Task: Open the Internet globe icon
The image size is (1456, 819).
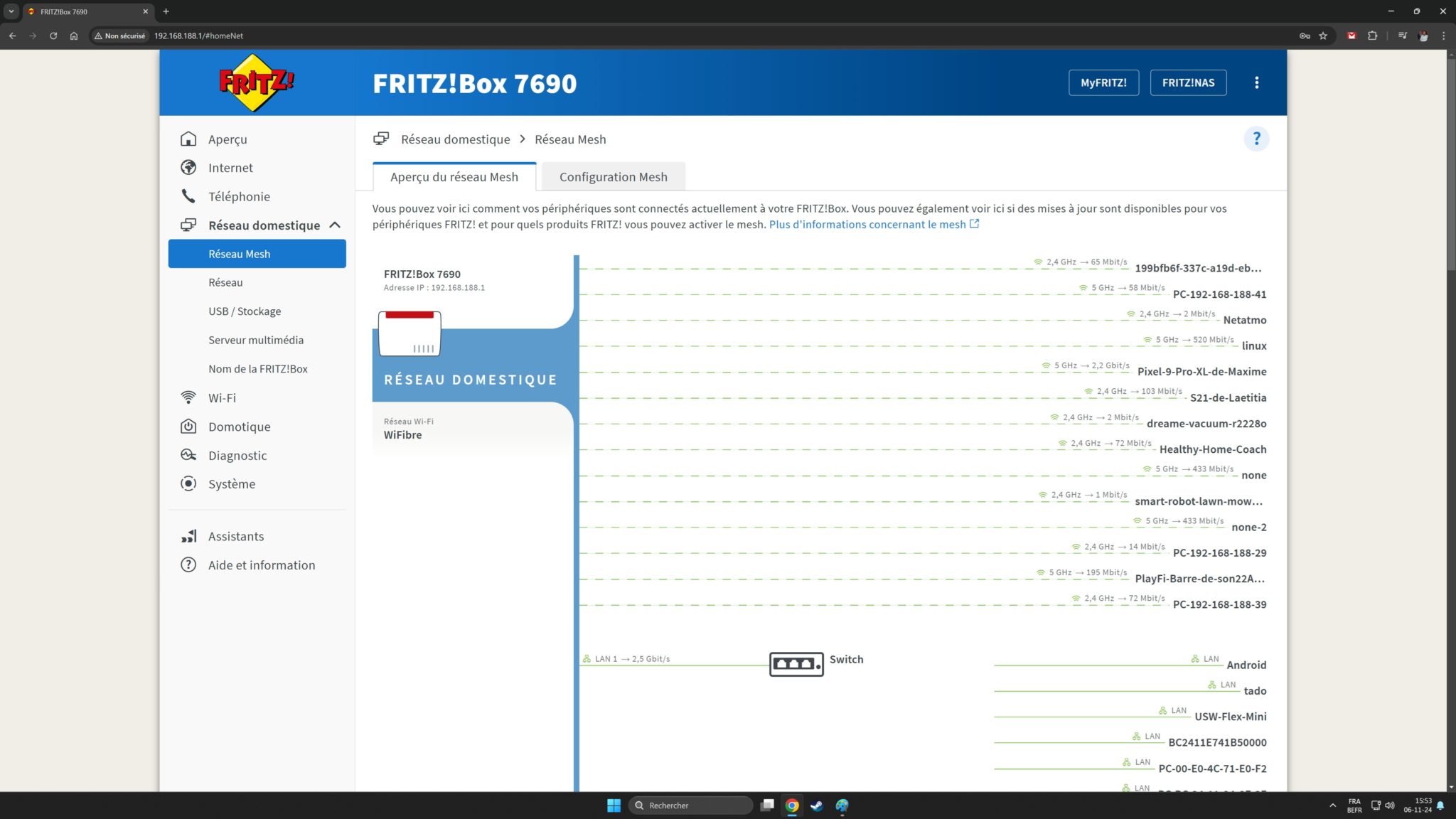Action: [188, 167]
